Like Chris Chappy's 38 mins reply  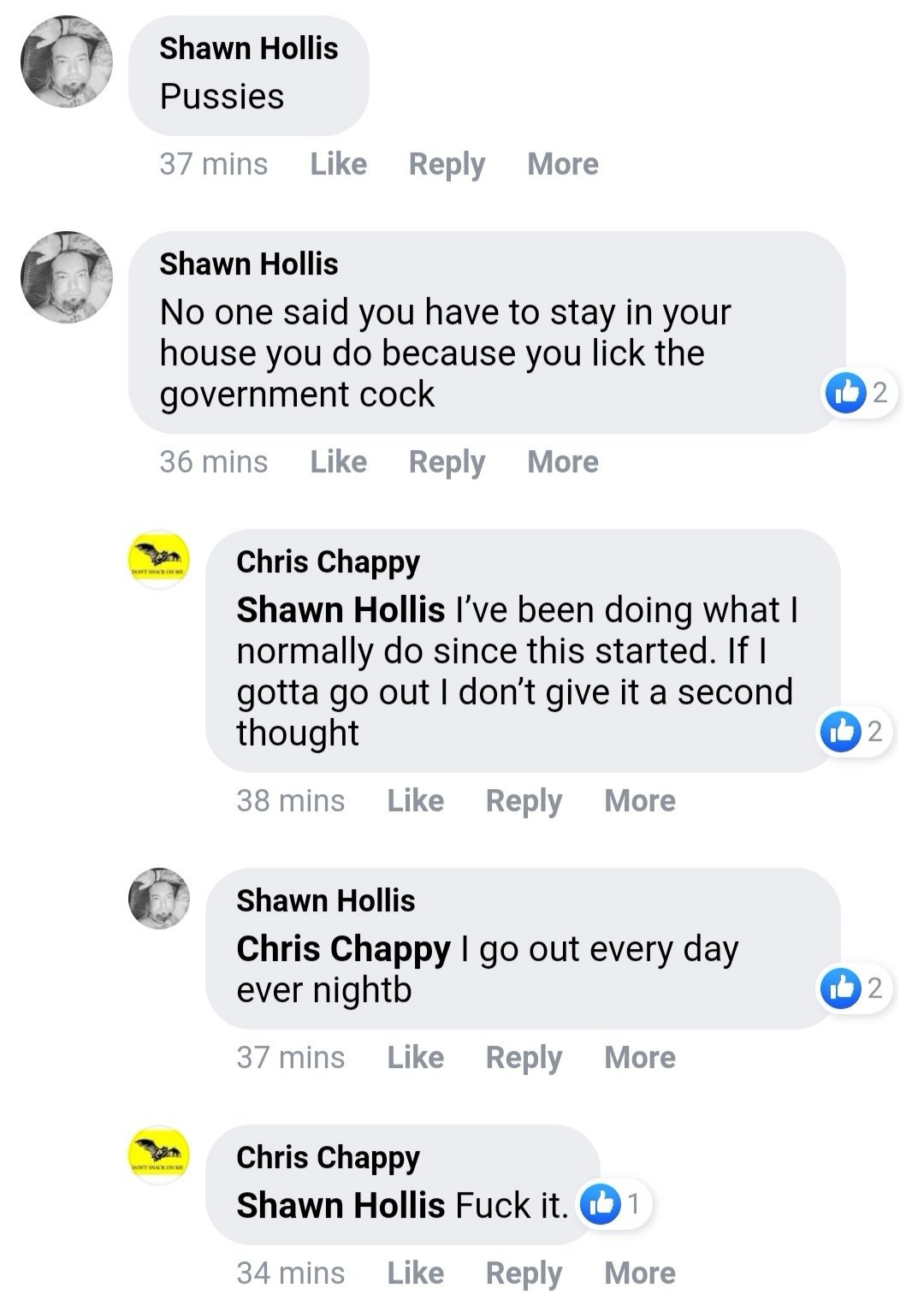pos(415,800)
